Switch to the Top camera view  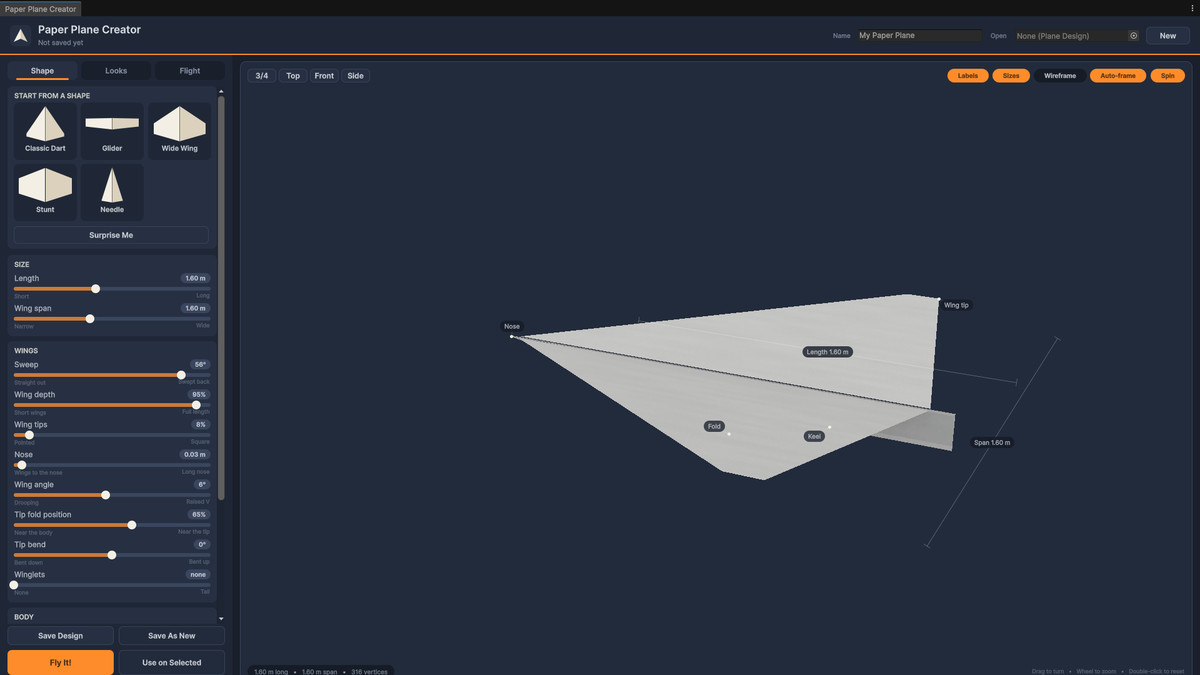tap(293, 76)
